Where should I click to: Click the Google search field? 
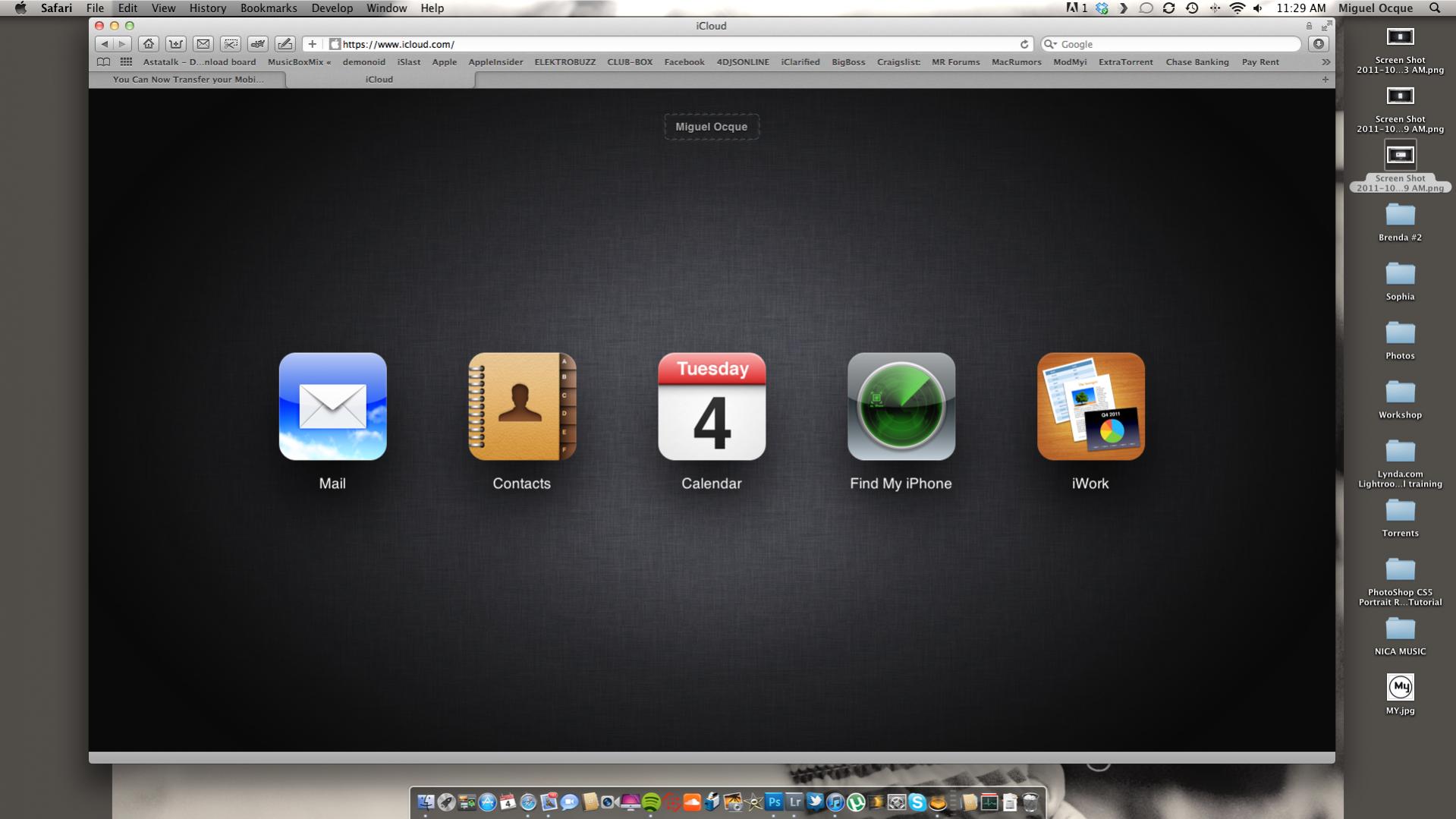click(1172, 44)
